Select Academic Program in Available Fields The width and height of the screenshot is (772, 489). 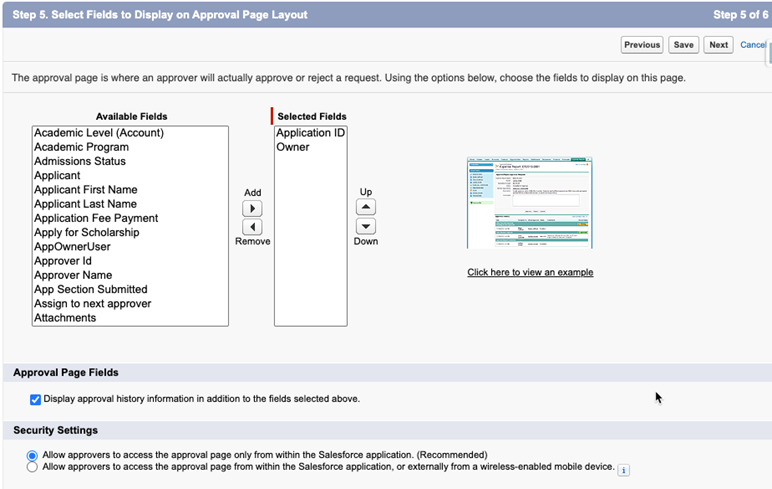(81, 147)
